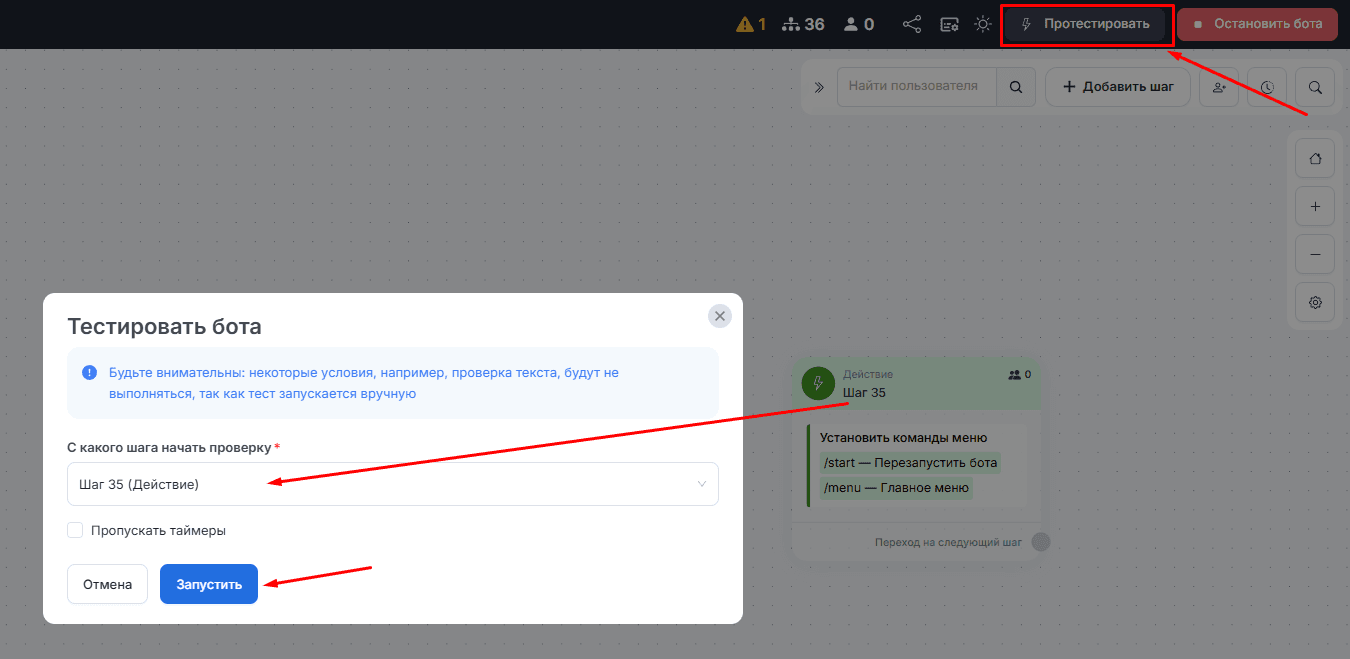Viewport: 1350px width, 659px height.
Task: Click the user count on Шаг 35 node
Action: pos(1020,374)
